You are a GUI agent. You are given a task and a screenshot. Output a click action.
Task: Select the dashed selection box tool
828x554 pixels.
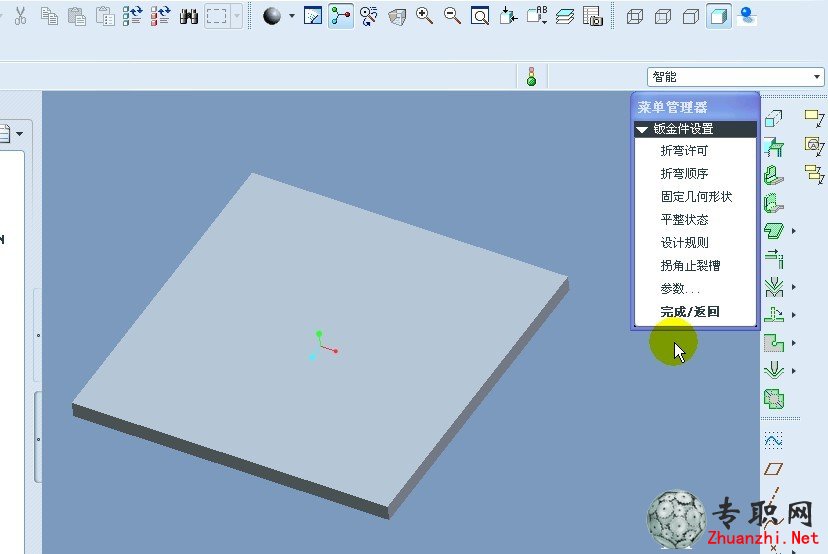pyautogui.click(x=217, y=16)
